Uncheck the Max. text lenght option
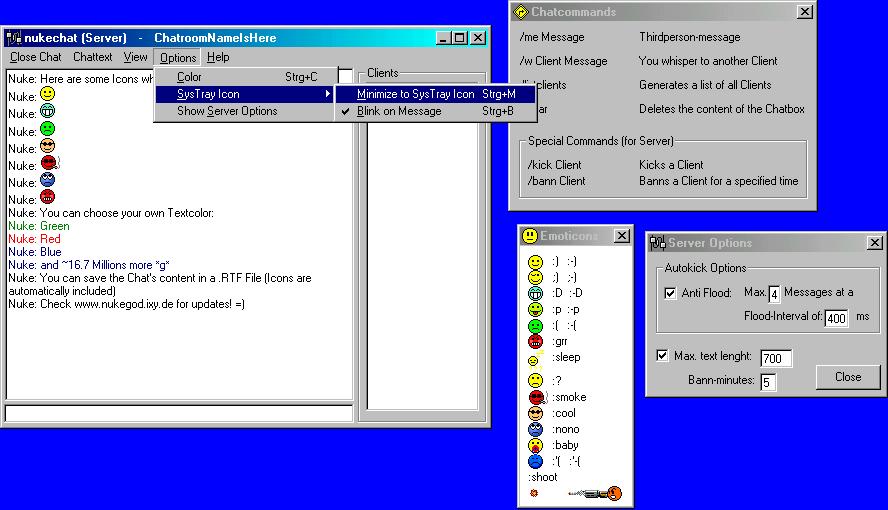 click(662, 356)
